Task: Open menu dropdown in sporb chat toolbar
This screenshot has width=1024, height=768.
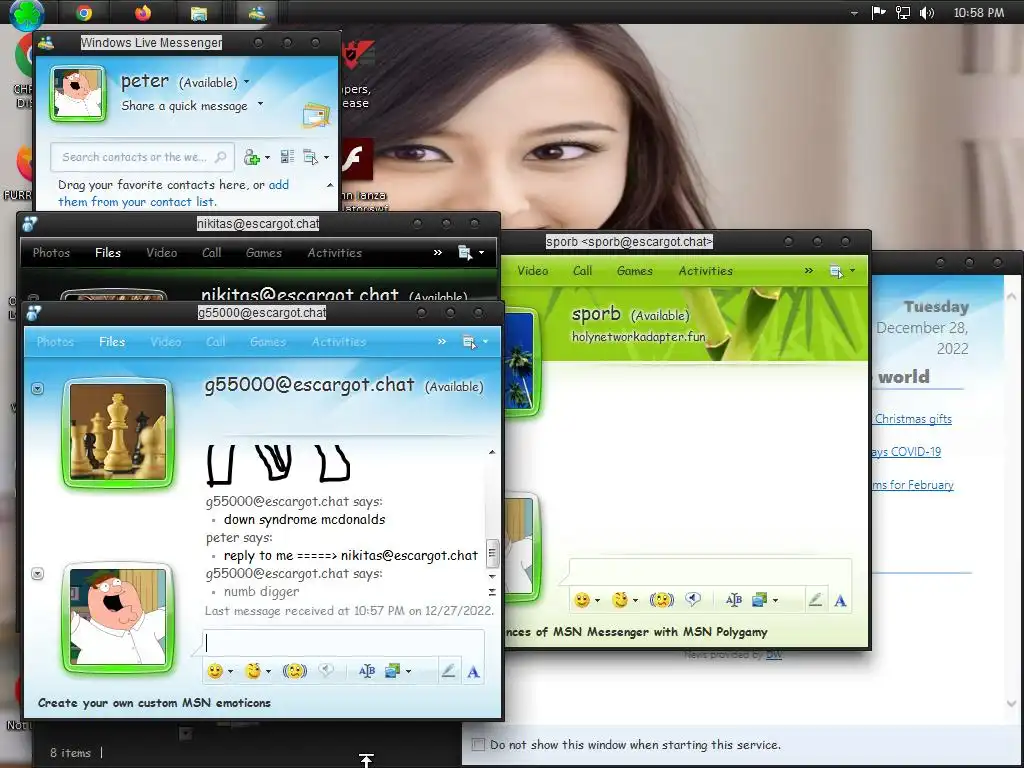Action: 841,270
